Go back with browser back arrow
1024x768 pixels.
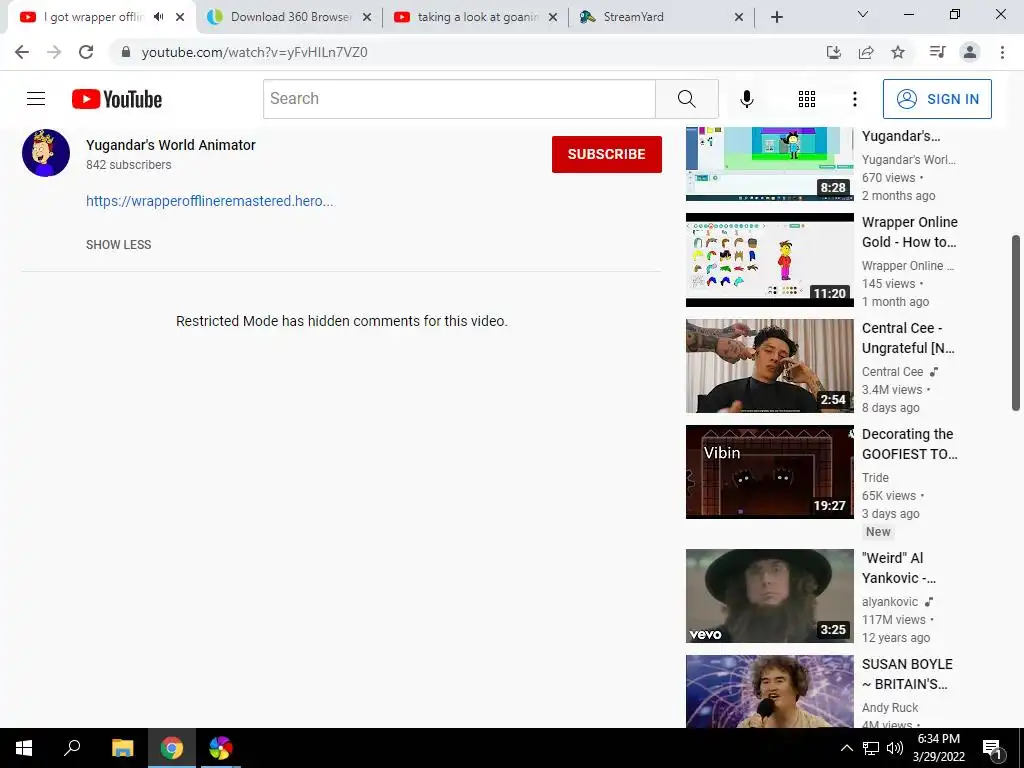click(x=22, y=52)
